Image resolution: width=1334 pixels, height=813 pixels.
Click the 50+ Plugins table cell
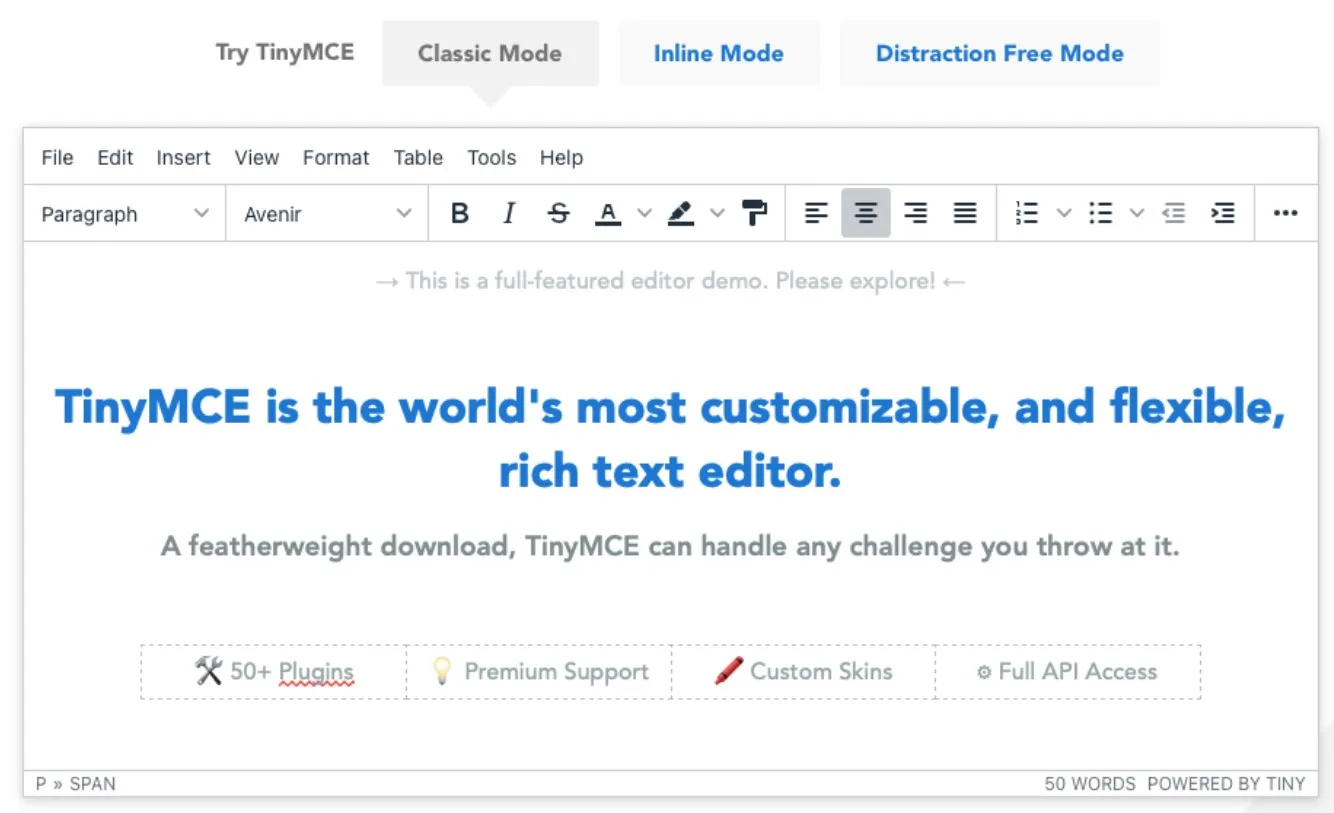274,671
